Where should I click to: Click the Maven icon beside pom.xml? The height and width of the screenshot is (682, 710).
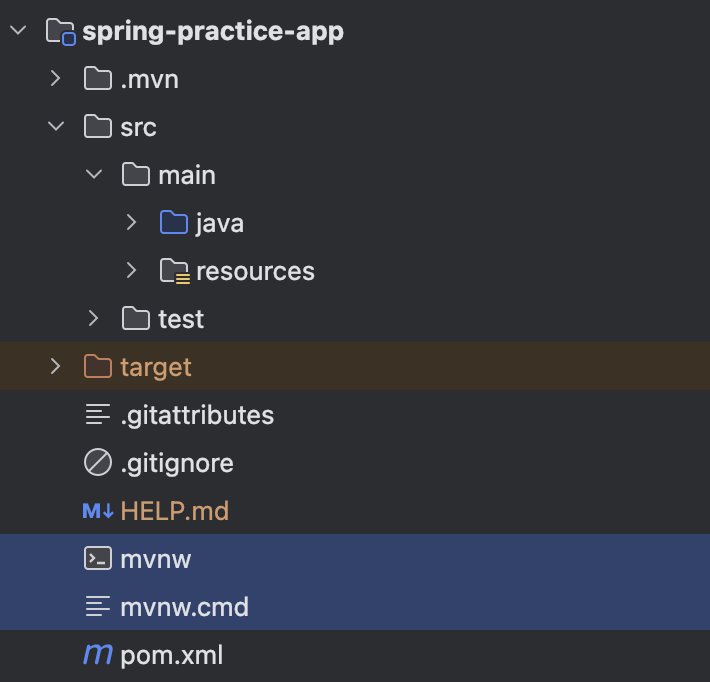[x=98, y=655]
